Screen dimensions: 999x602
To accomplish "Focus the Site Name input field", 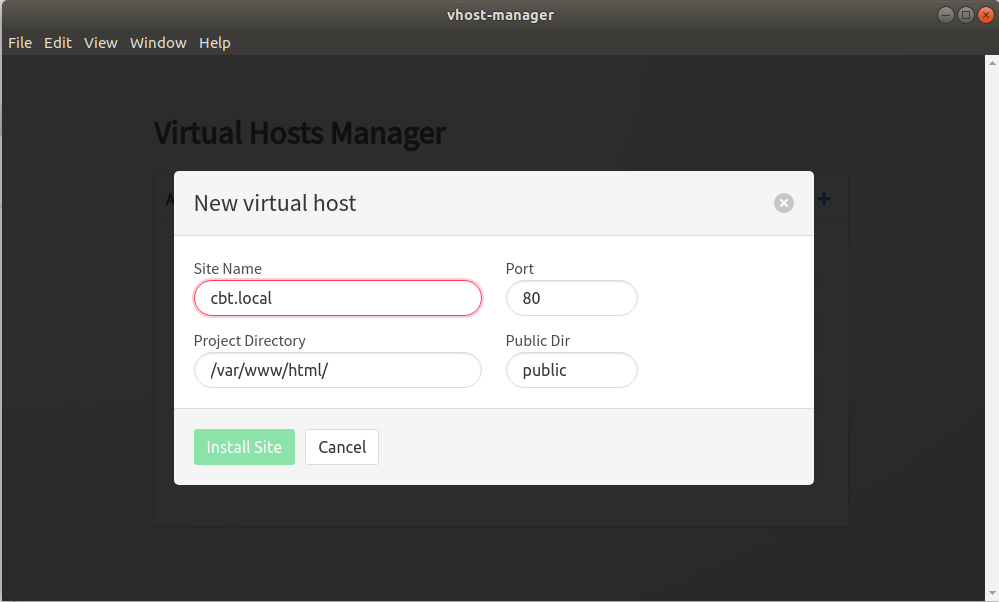I will point(338,298).
